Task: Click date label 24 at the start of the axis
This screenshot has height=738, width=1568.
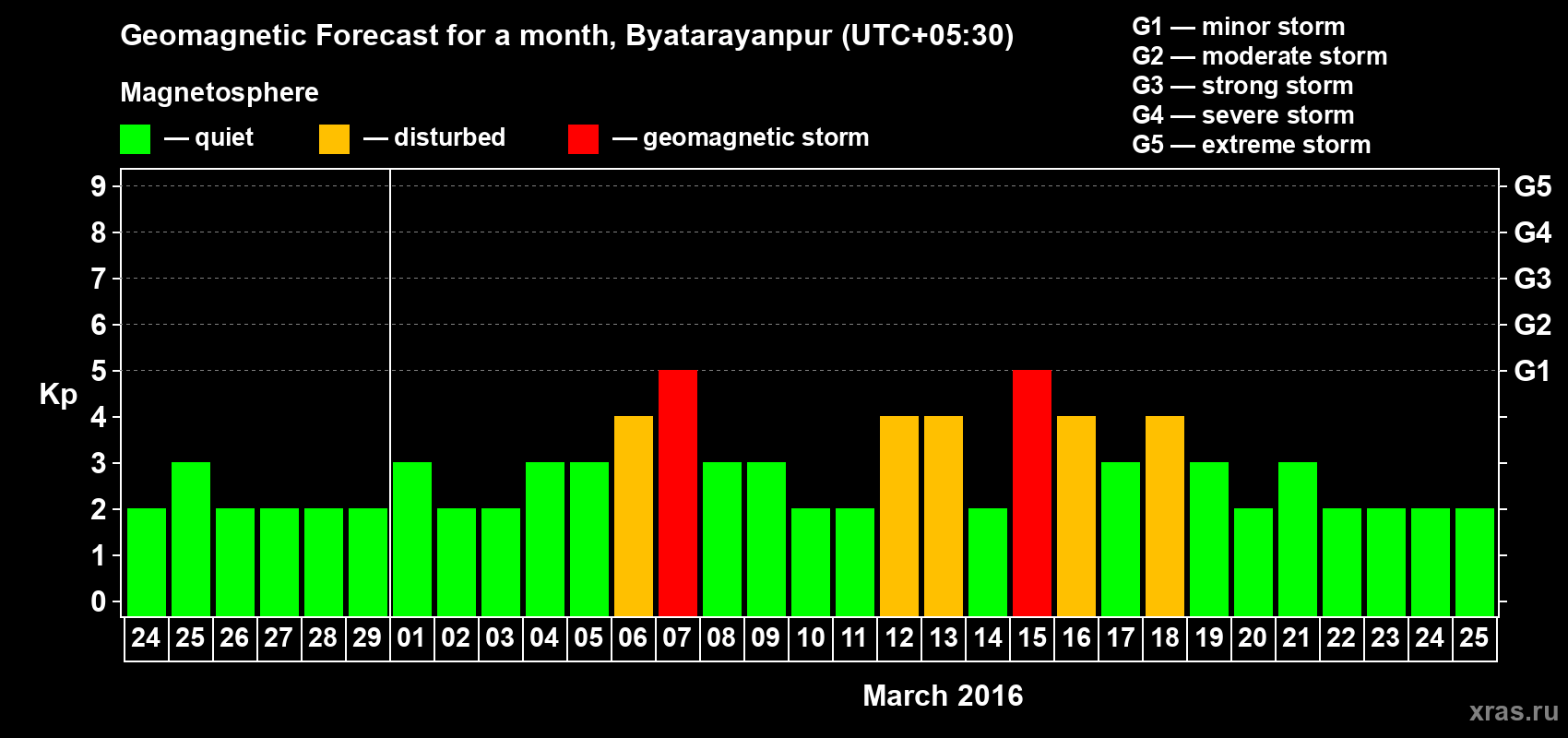Action: 146,638
